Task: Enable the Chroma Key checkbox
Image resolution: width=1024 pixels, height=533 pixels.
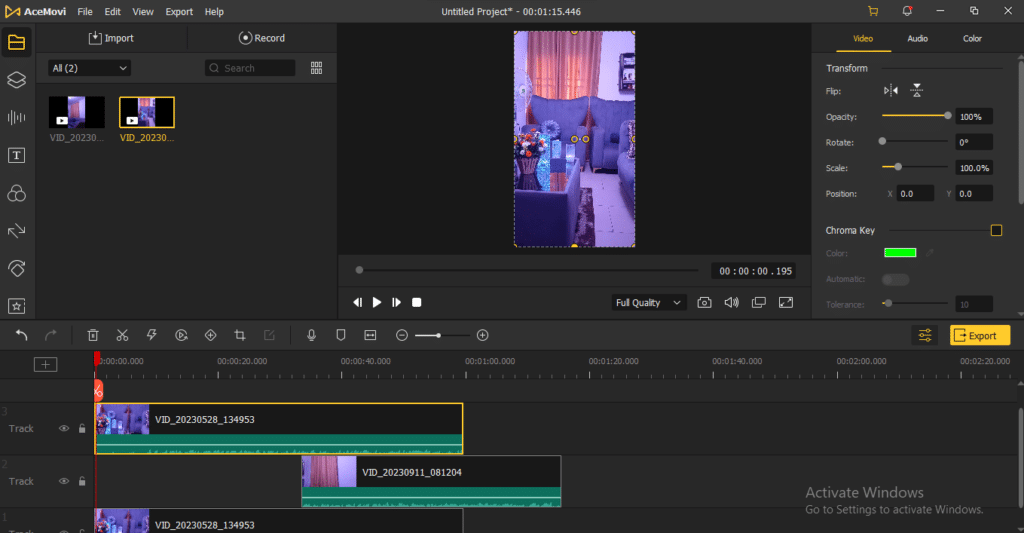Action: coord(996,231)
